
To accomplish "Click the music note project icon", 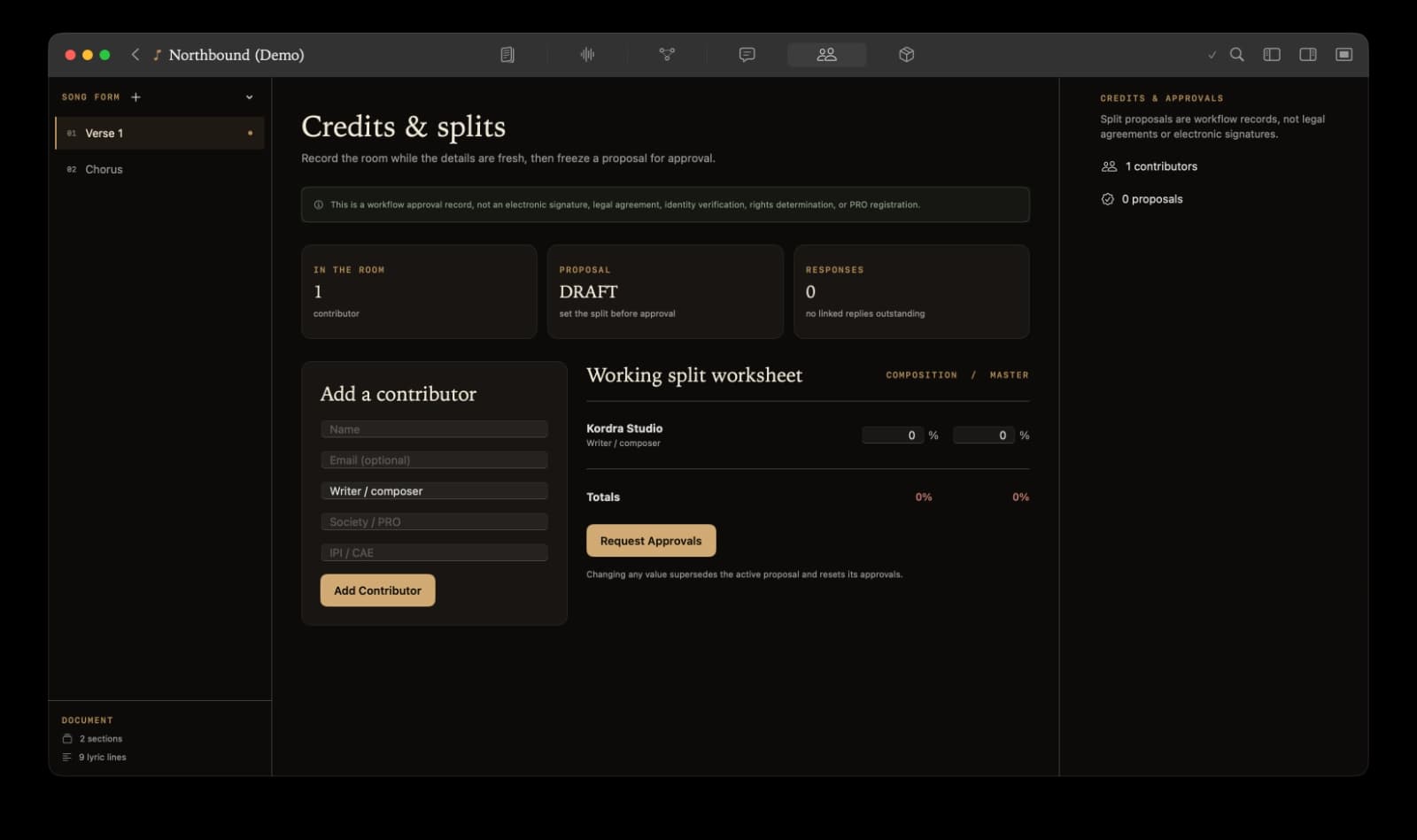I will pyautogui.click(x=157, y=55).
